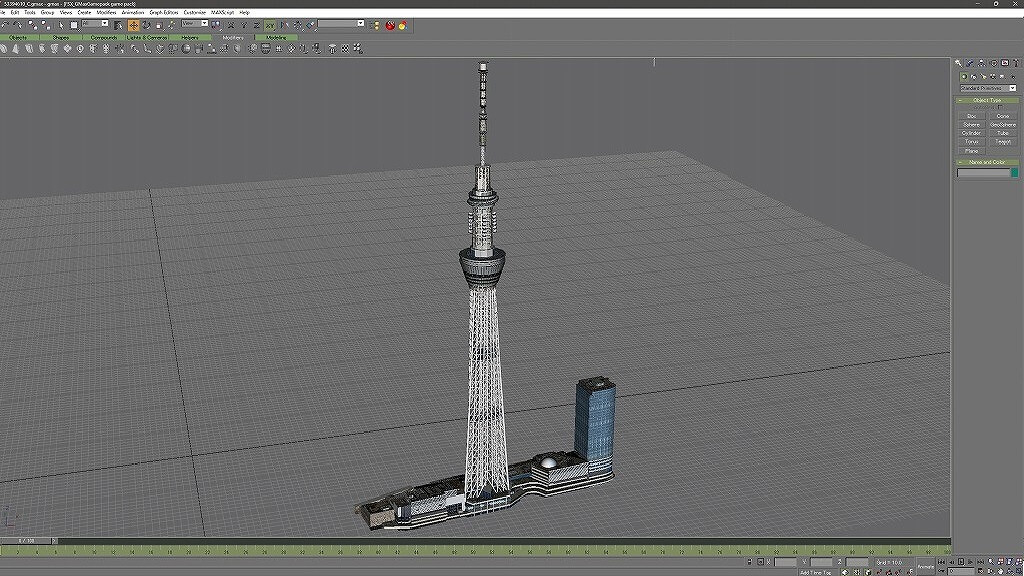Open the Edit menu
The height and width of the screenshot is (576, 1024).
14,12
